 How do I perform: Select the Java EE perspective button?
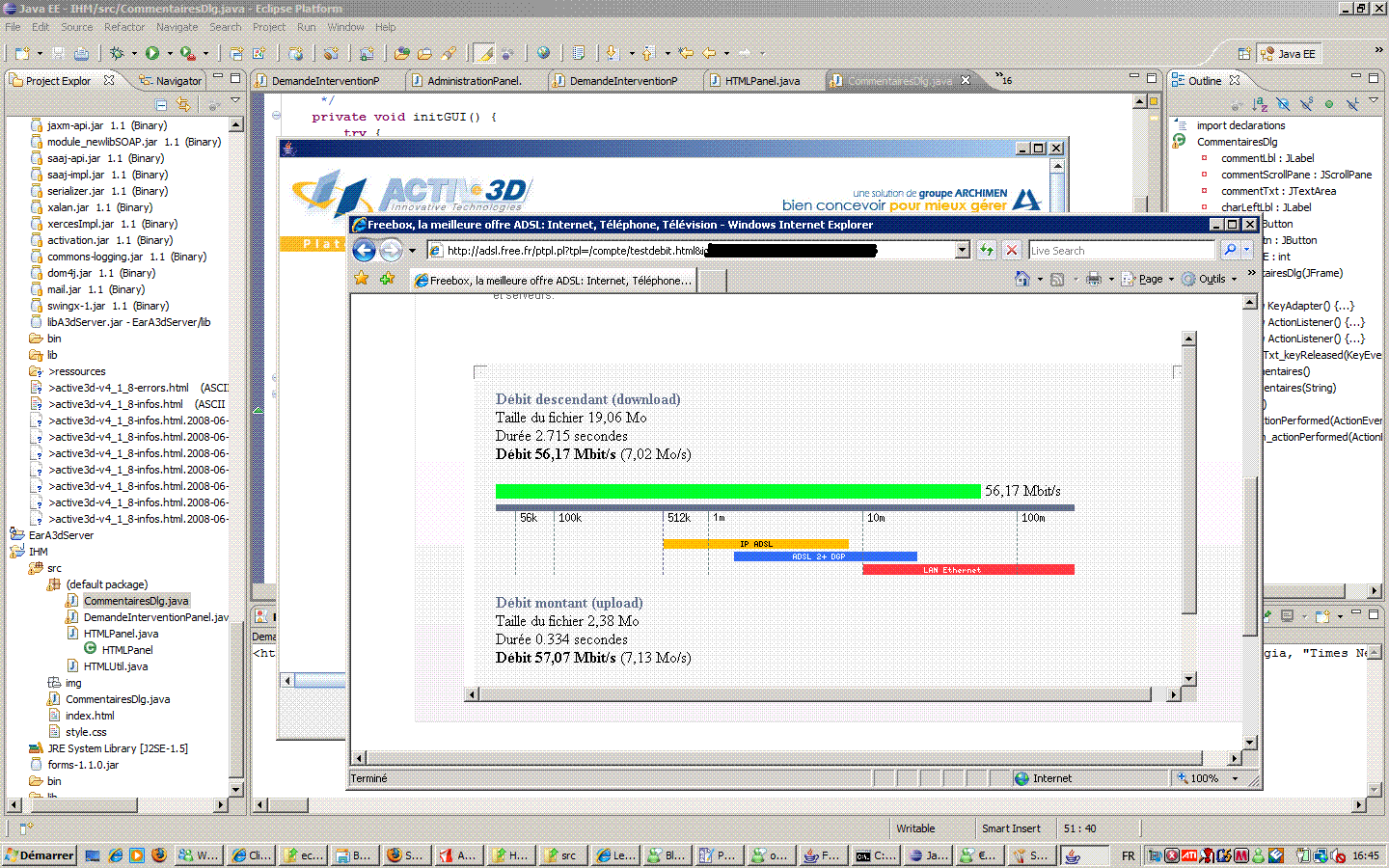click(x=1288, y=54)
